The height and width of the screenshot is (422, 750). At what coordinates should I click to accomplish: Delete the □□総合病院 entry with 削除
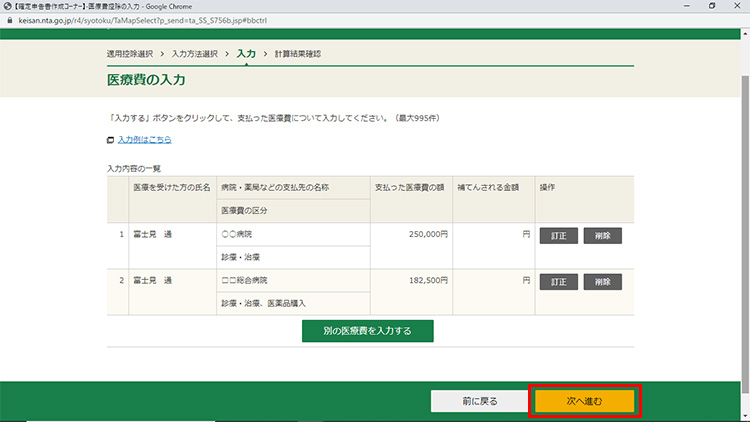[602, 281]
